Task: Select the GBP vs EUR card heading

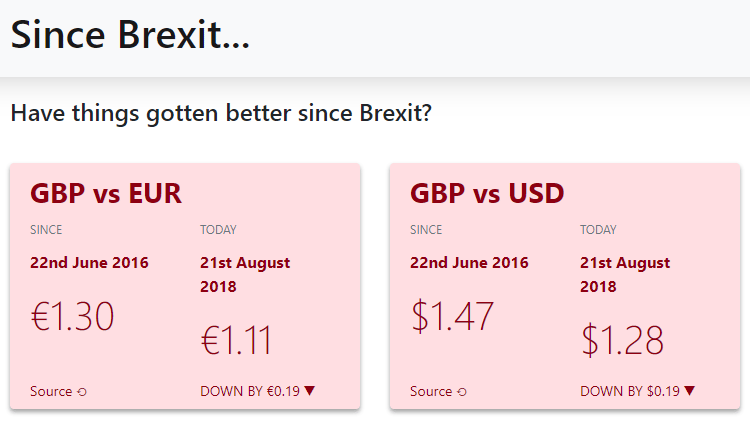Action: point(106,193)
